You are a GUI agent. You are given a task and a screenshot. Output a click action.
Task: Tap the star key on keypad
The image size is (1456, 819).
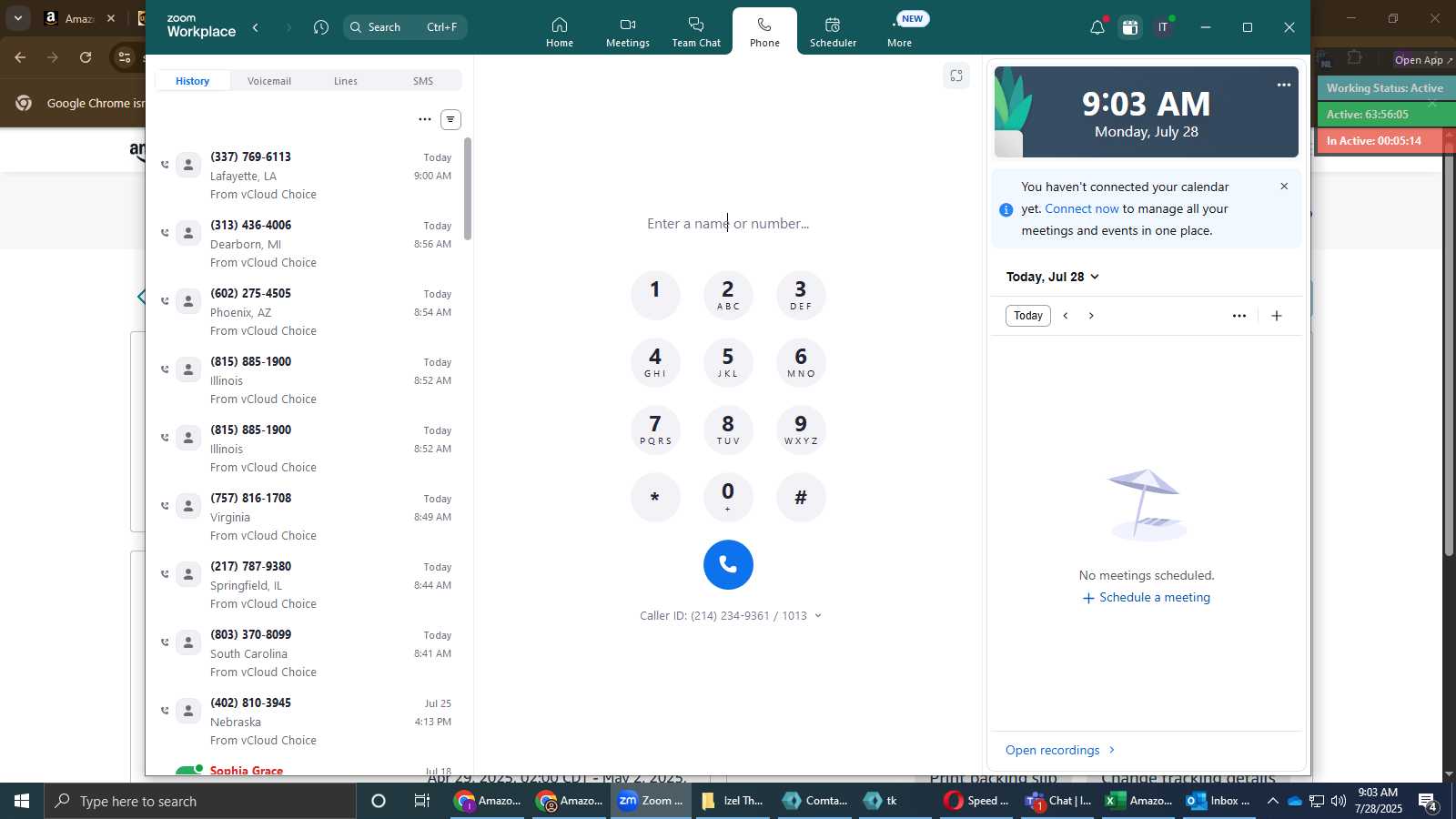[x=655, y=497]
